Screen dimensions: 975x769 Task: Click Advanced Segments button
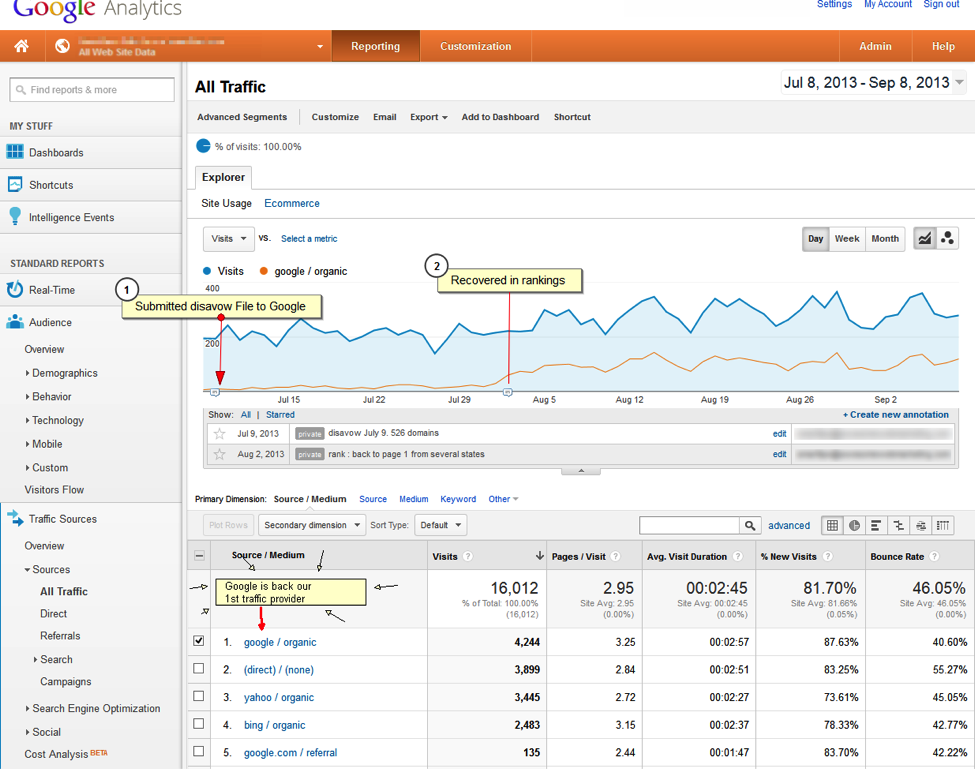point(242,117)
